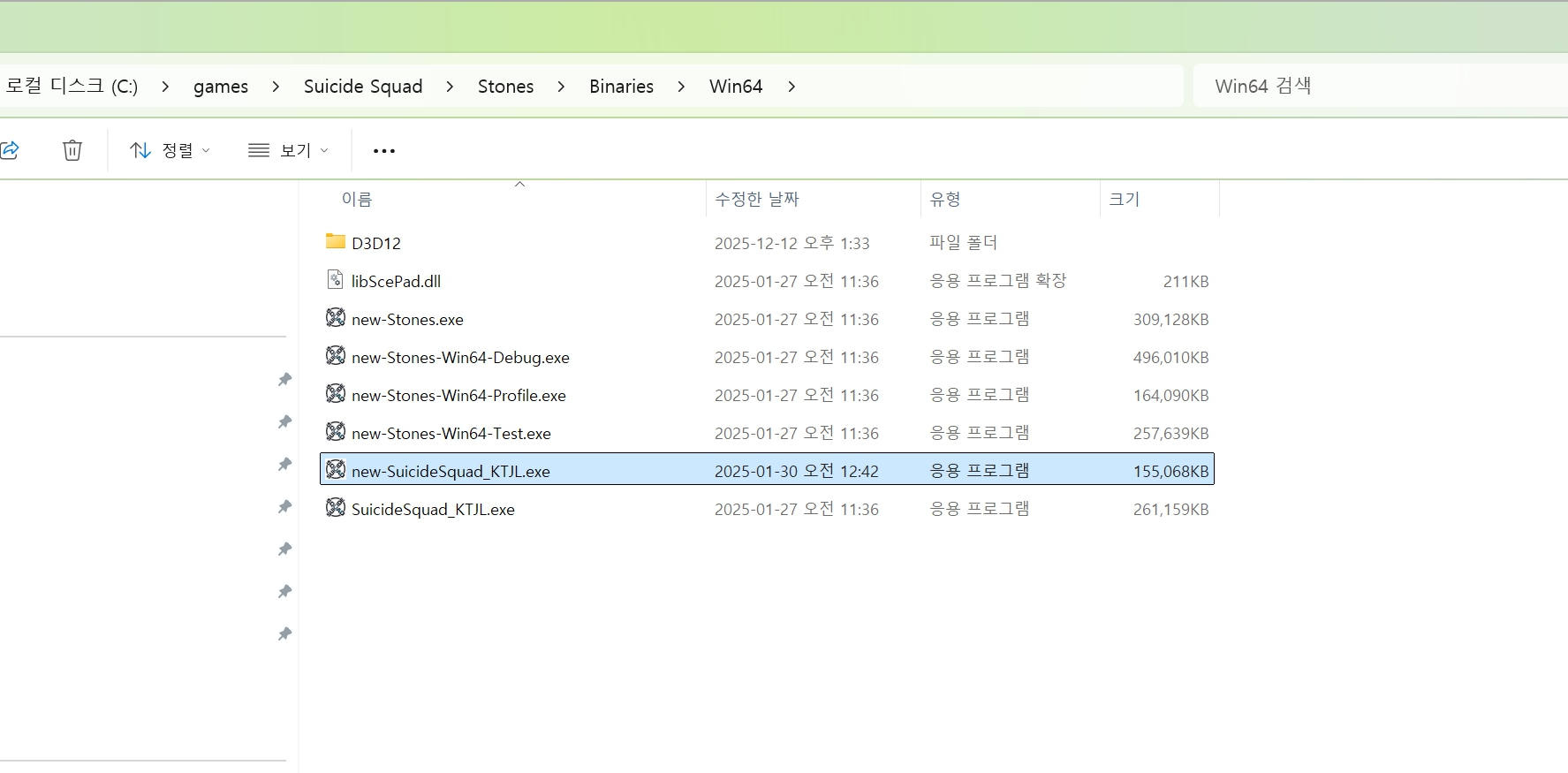Open the 보기 (View) dropdown
The width and height of the screenshot is (1568, 773).
[x=289, y=150]
